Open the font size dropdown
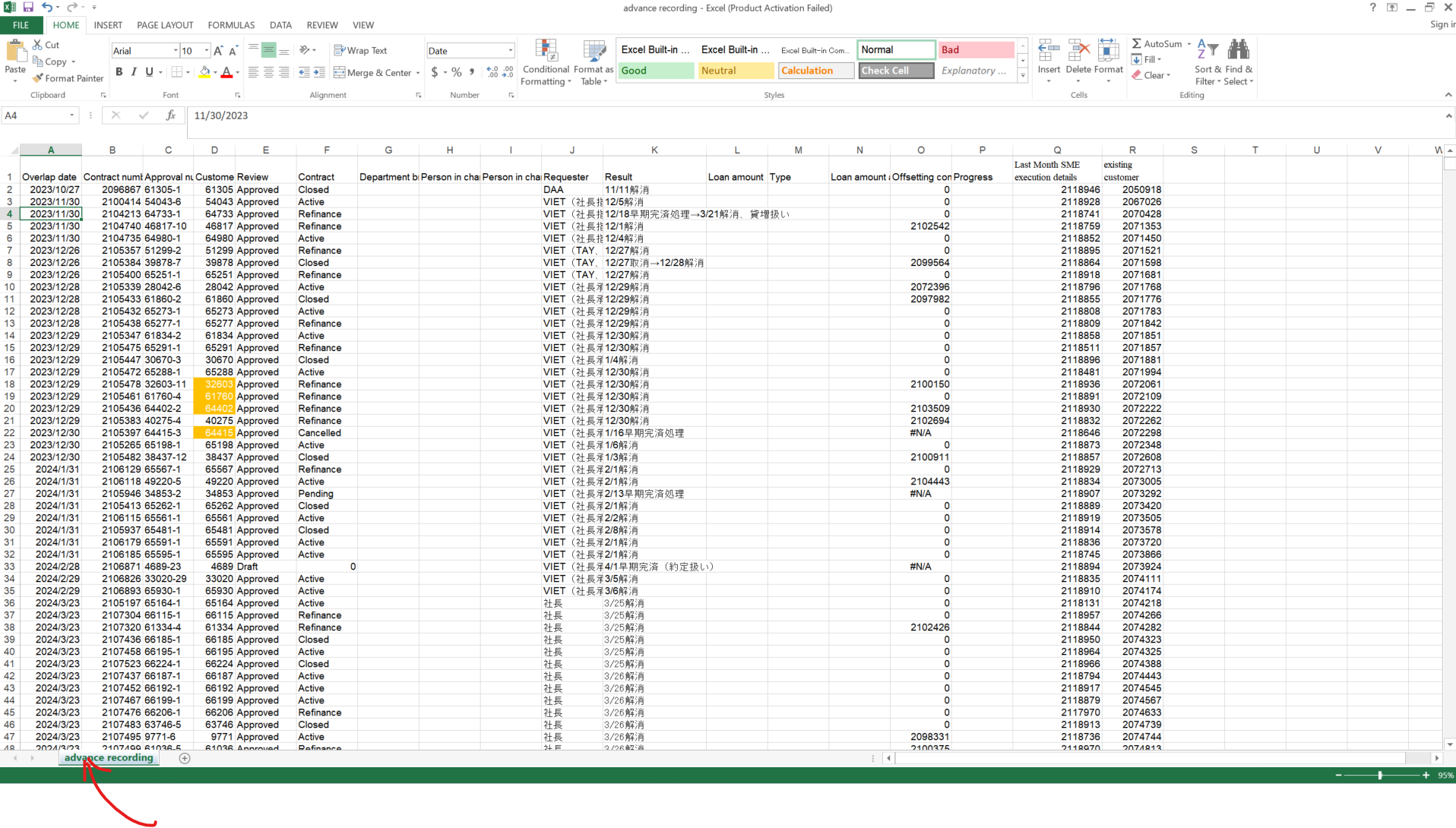Screen dimensions: 1456x828 point(207,51)
